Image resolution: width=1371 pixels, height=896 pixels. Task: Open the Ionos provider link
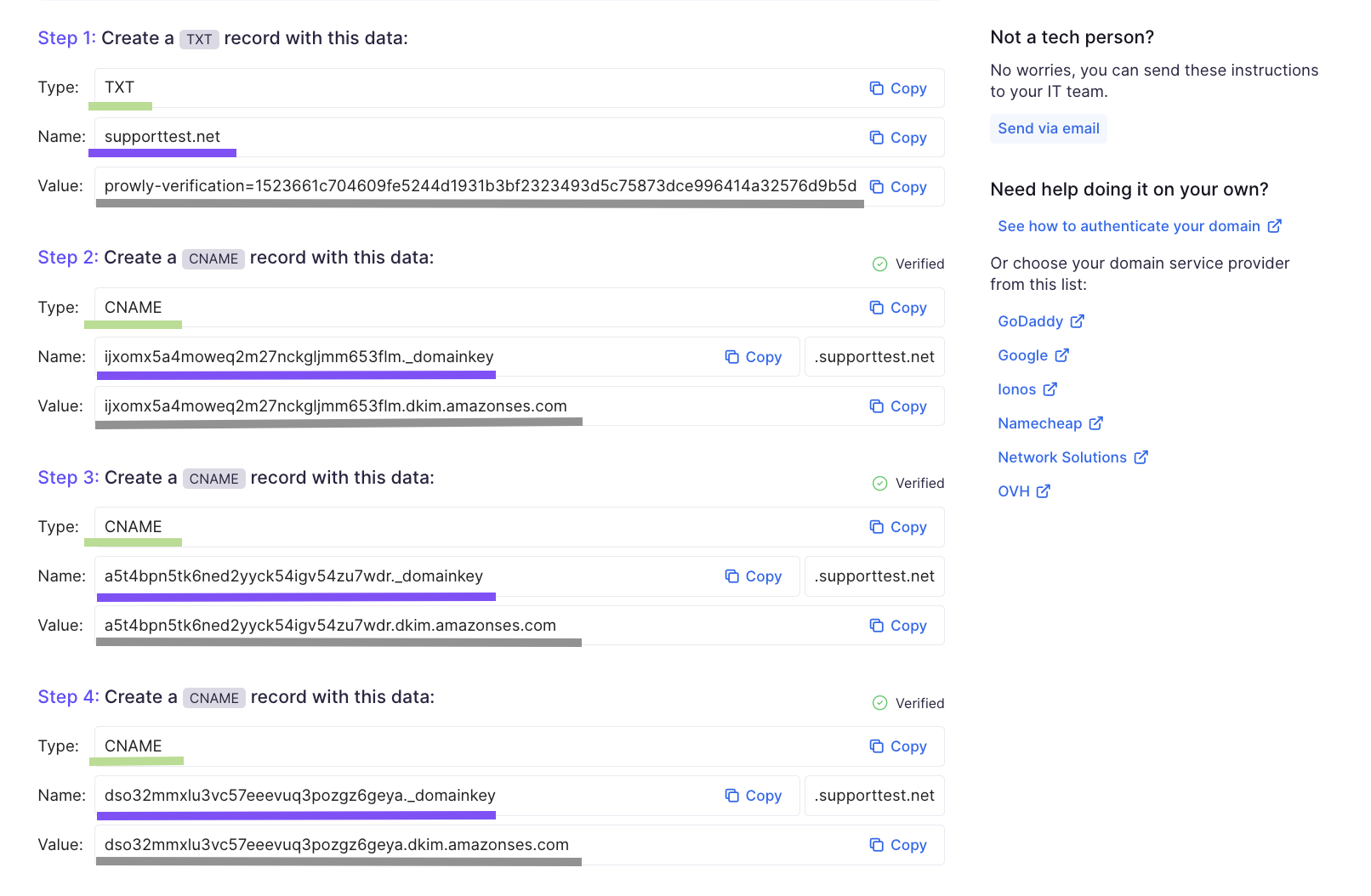(x=1027, y=389)
